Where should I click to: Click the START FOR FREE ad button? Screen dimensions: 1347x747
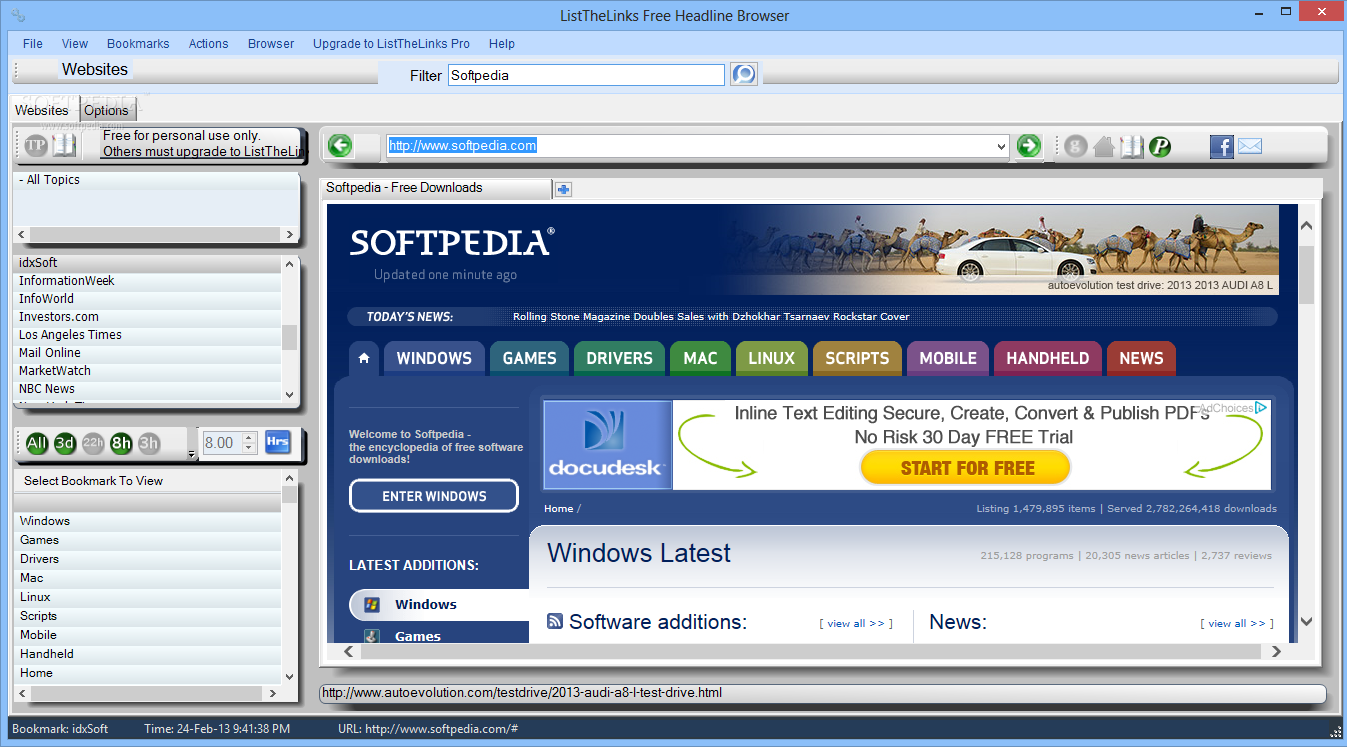click(x=966, y=468)
